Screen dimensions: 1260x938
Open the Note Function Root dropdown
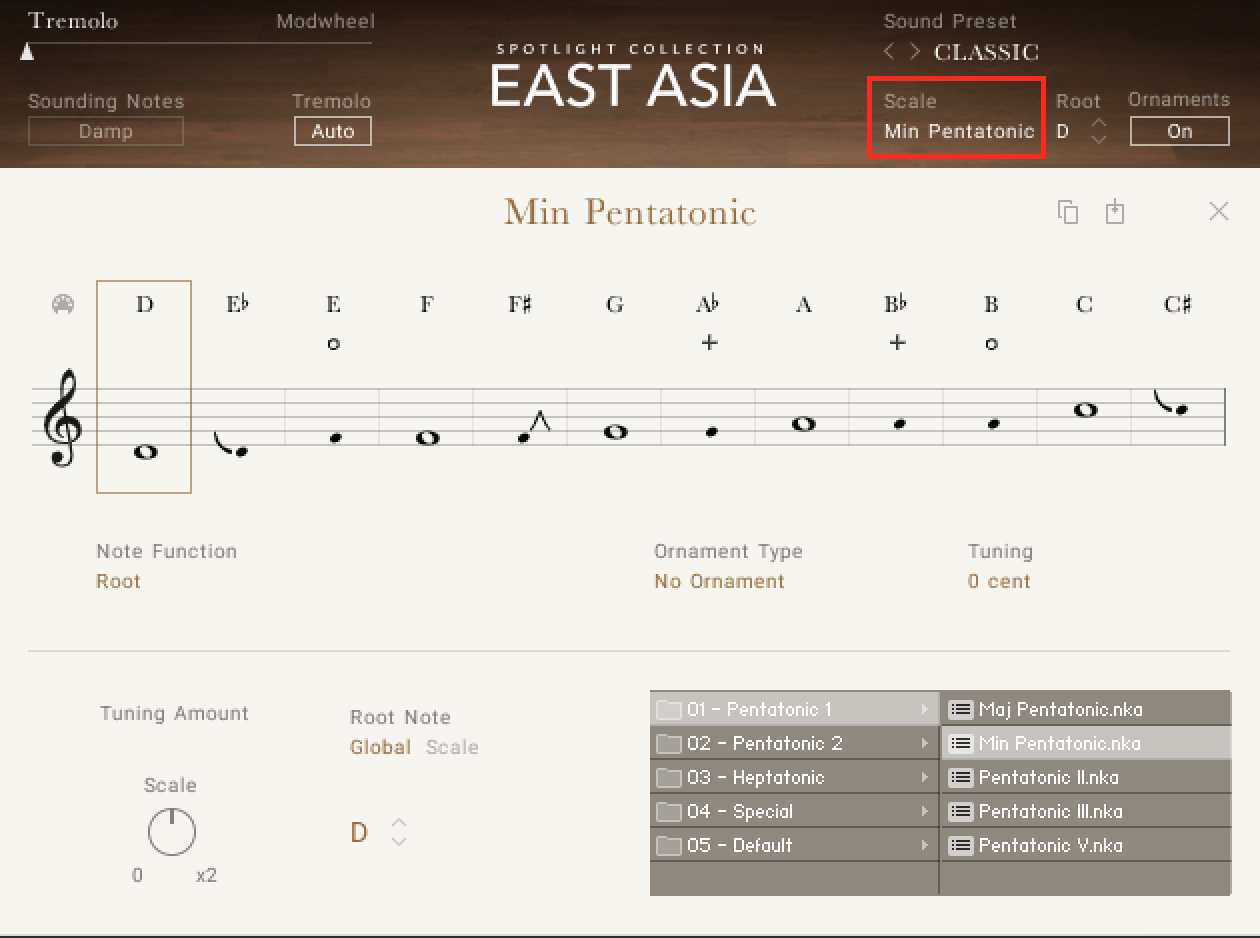click(x=118, y=581)
